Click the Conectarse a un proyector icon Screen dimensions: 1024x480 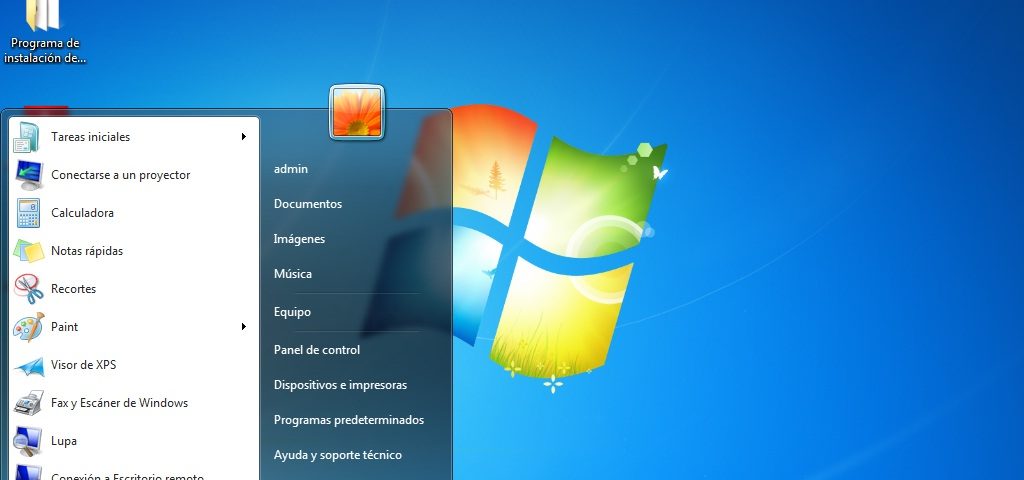point(29,175)
